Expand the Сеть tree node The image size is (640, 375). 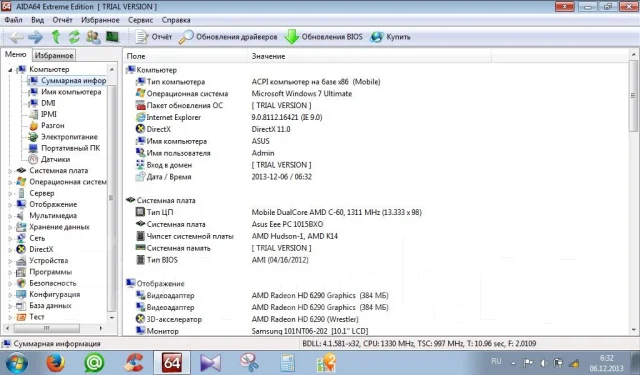[x=10, y=238]
